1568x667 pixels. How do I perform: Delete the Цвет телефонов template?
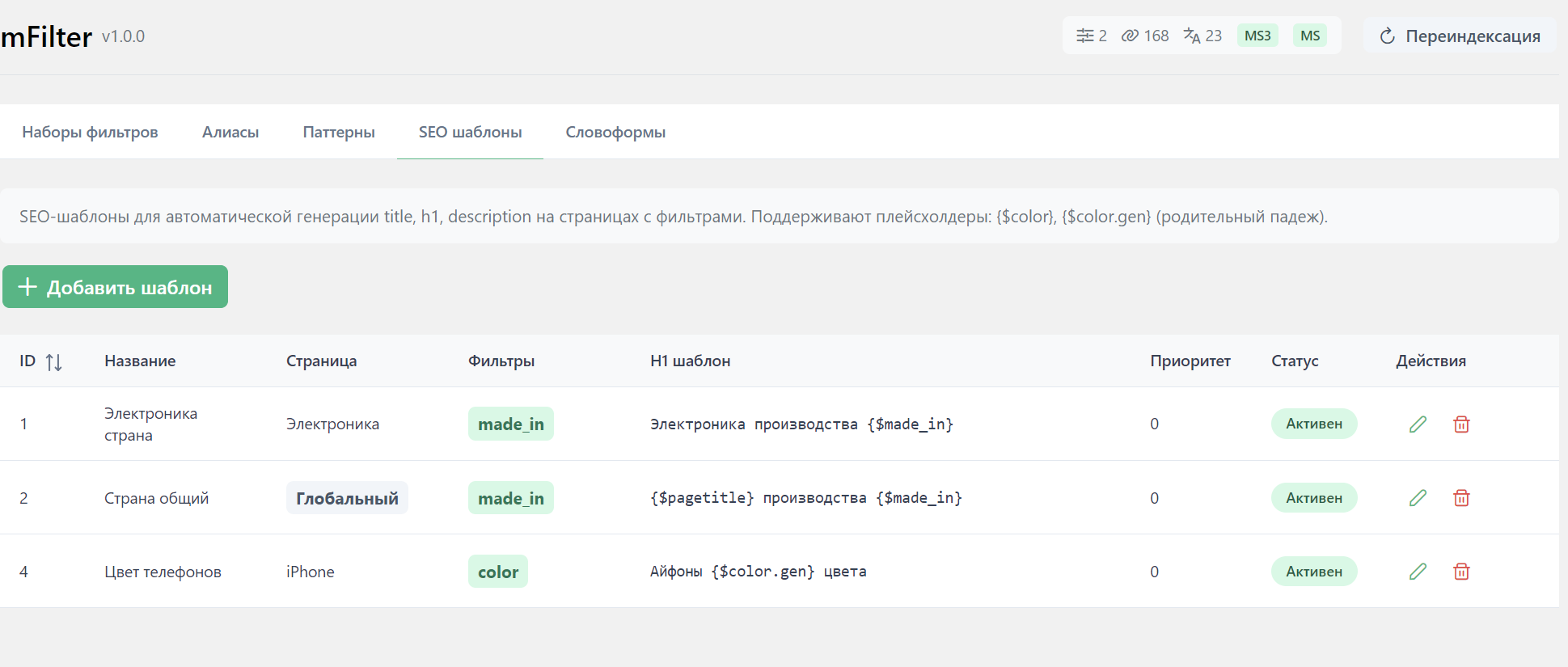pyautogui.click(x=1461, y=572)
